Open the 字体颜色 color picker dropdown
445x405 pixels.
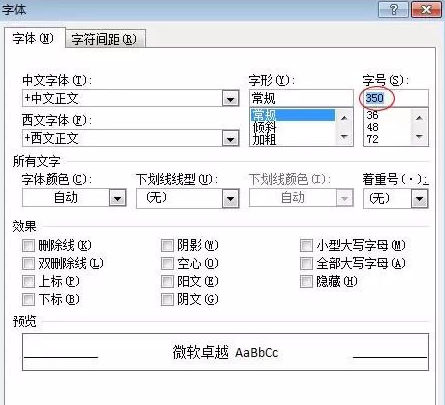117,198
